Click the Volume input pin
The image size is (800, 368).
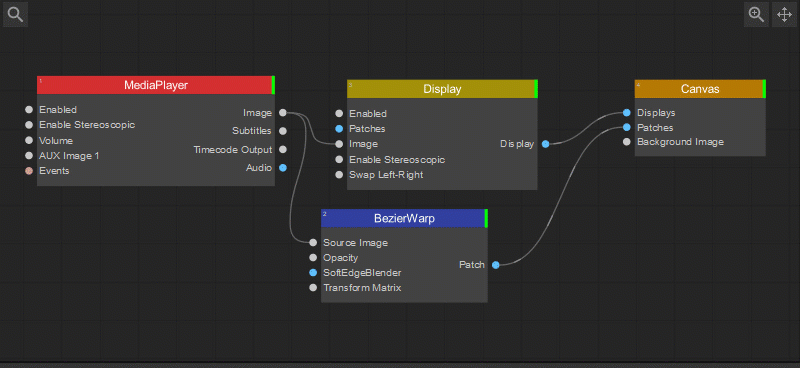pos(29,140)
